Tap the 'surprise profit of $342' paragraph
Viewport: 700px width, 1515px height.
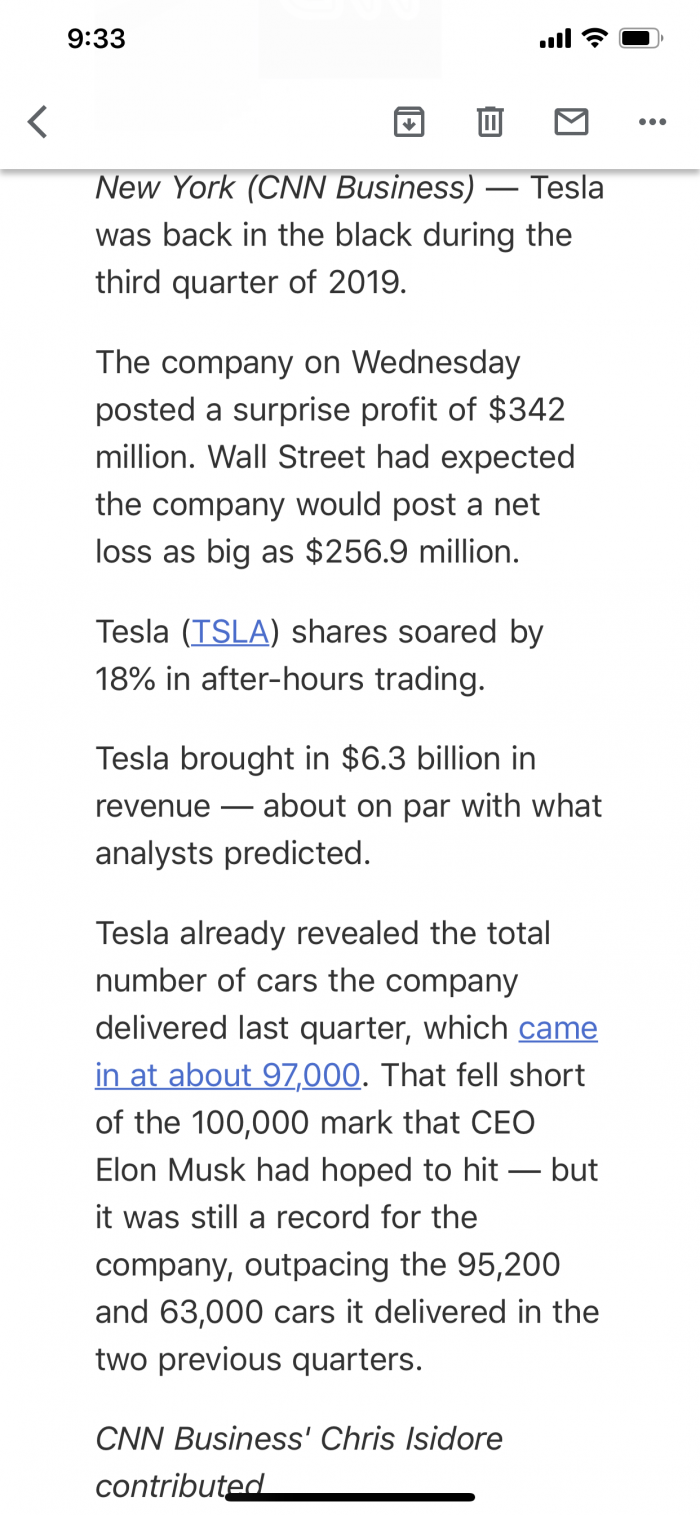pyautogui.click(x=336, y=457)
